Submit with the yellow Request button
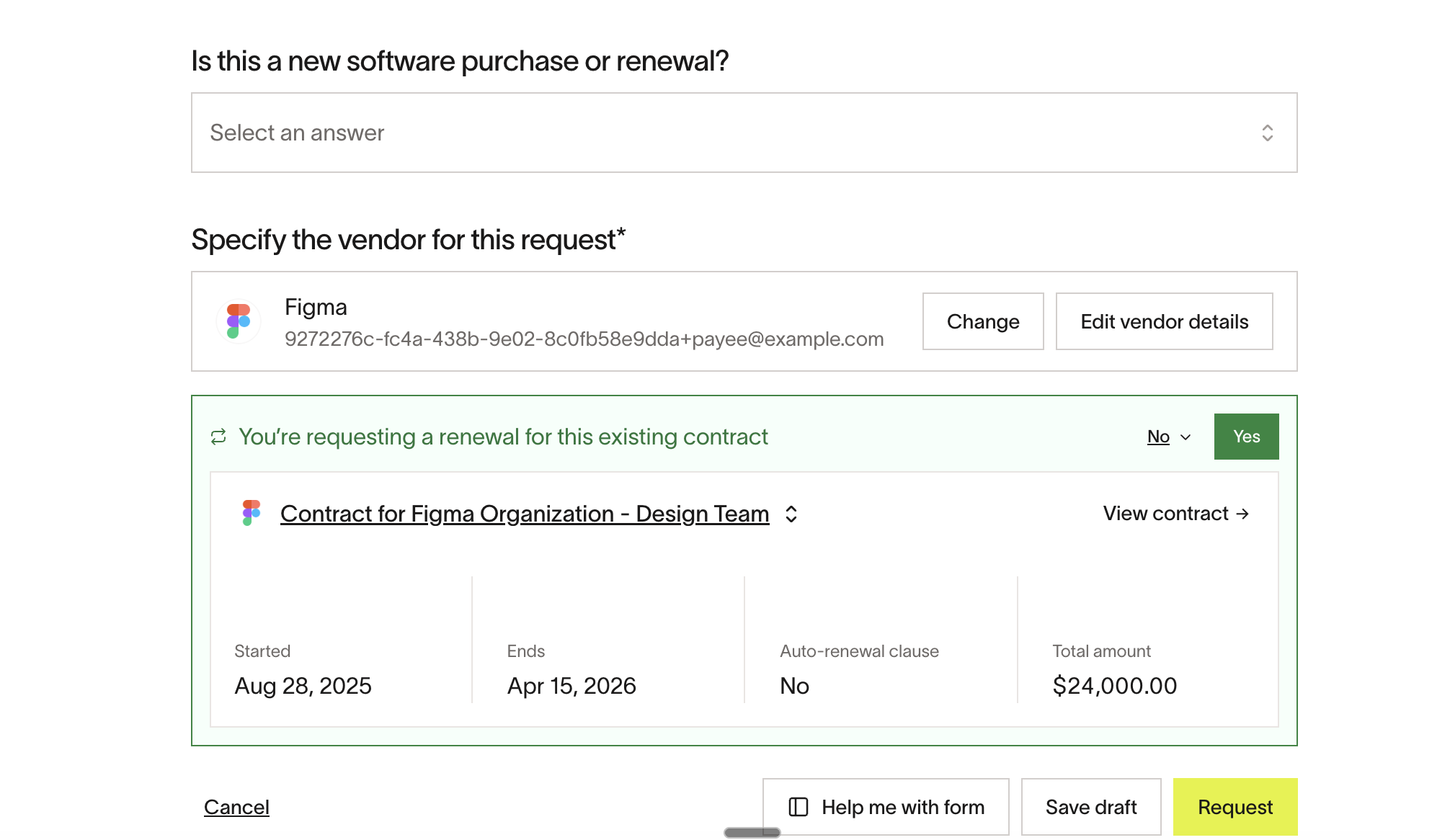This screenshot has width=1450, height=840. 1235,807
